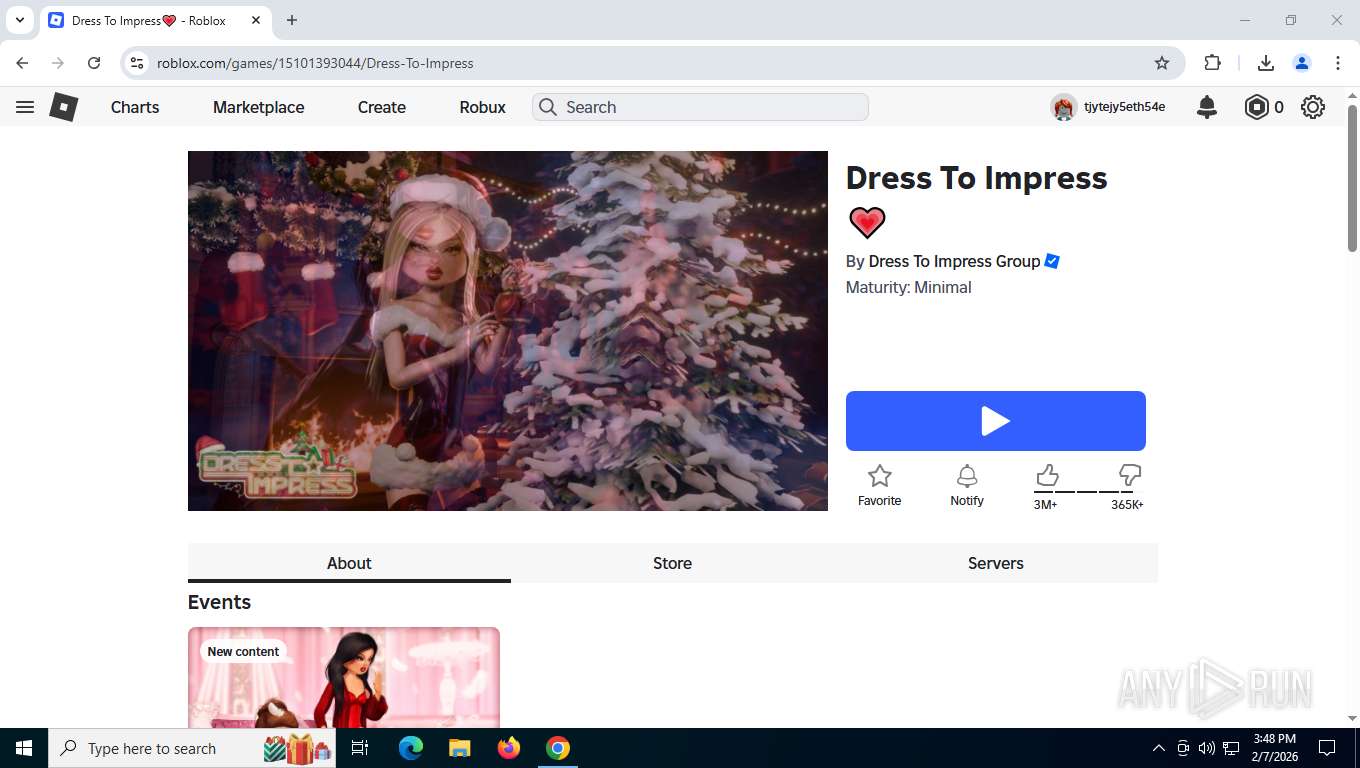Image resolution: width=1360 pixels, height=768 pixels.
Task: Switch to the Store tab
Action: (x=672, y=563)
